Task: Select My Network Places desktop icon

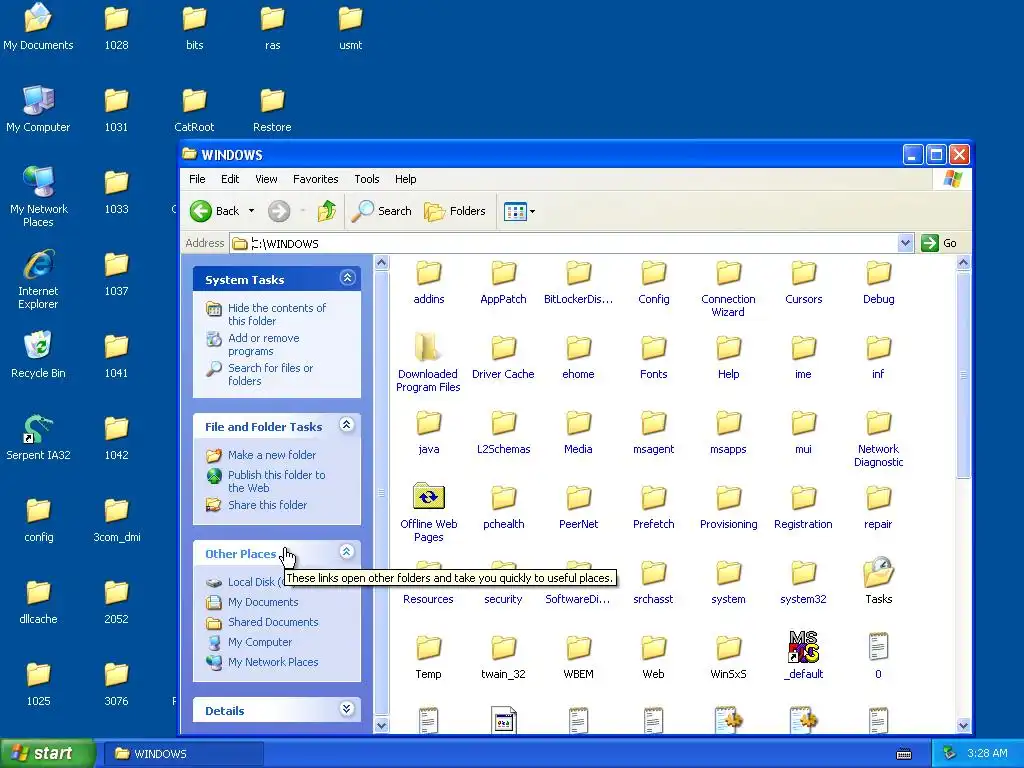Action: [38, 197]
